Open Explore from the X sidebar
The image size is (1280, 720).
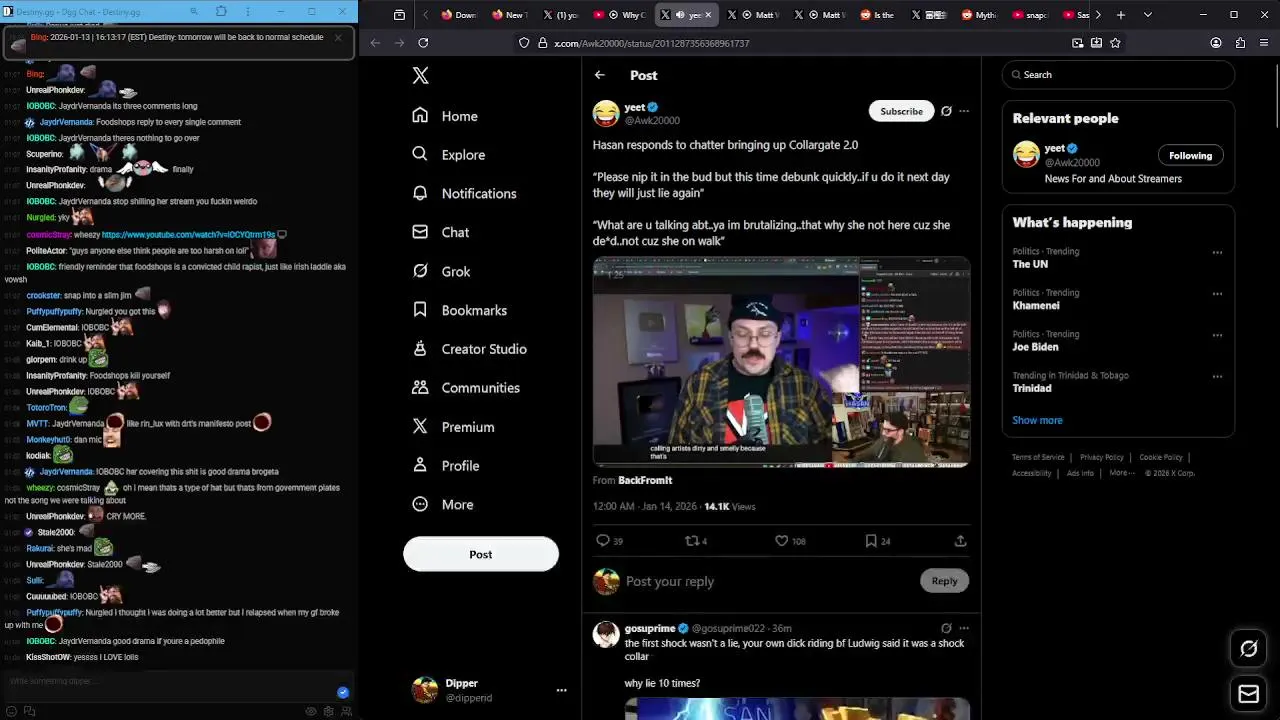point(448,155)
